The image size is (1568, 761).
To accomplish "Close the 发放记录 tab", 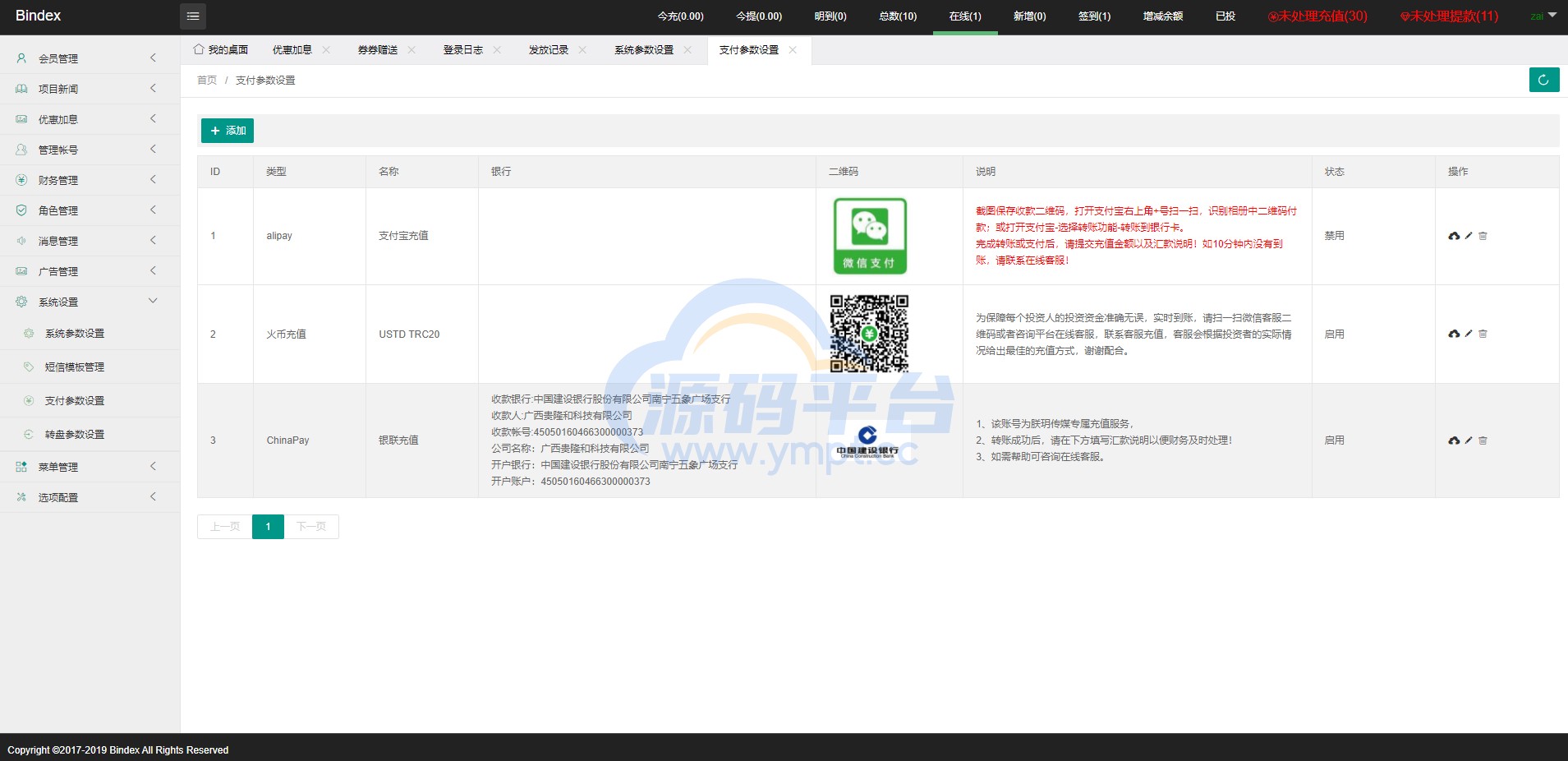I will click(x=582, y=50).
